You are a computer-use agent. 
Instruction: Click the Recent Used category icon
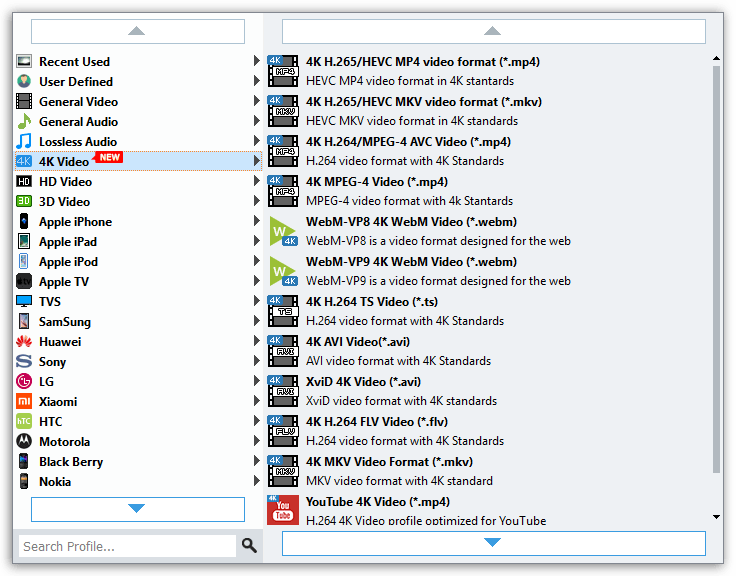tap(24, 61)
